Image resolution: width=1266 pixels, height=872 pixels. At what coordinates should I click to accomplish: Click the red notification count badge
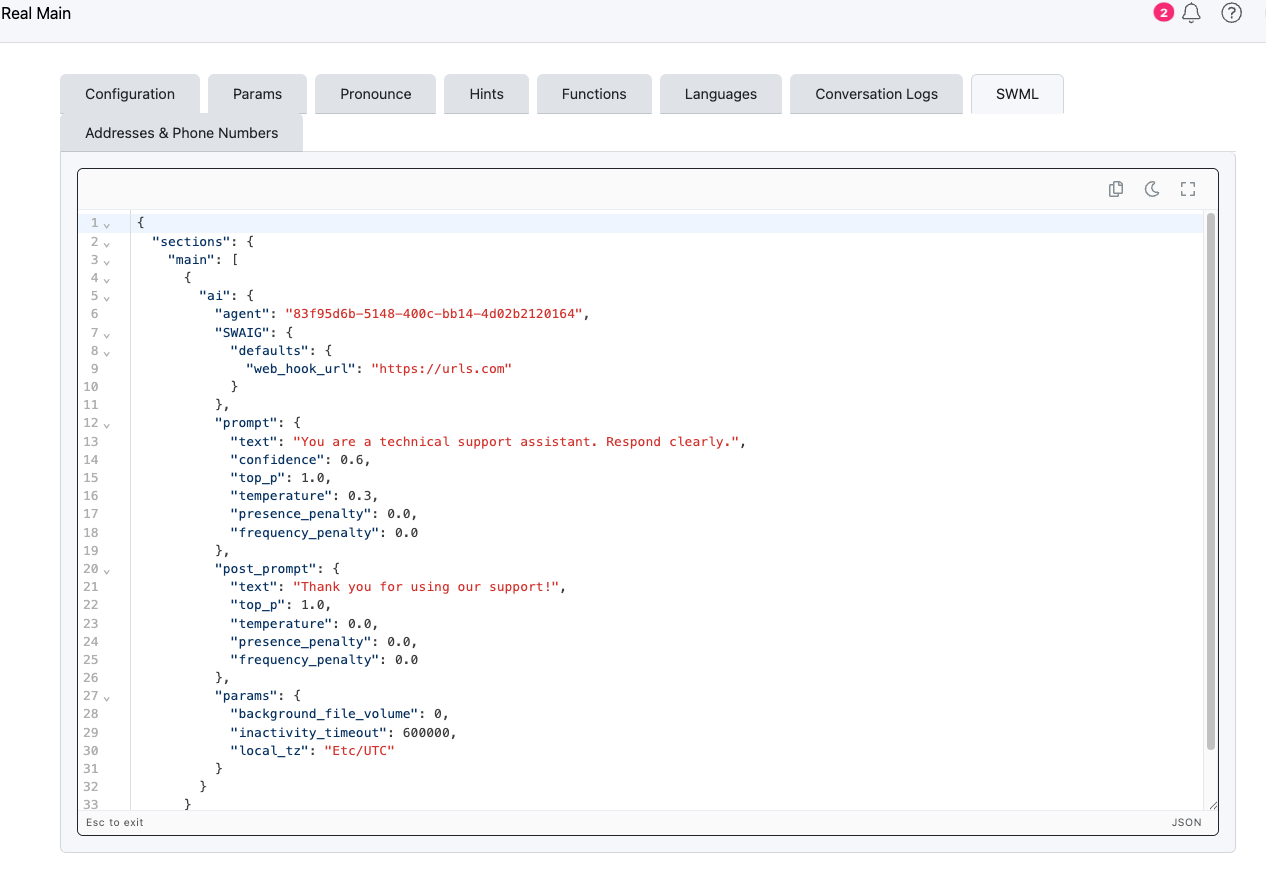point(1163,13)
